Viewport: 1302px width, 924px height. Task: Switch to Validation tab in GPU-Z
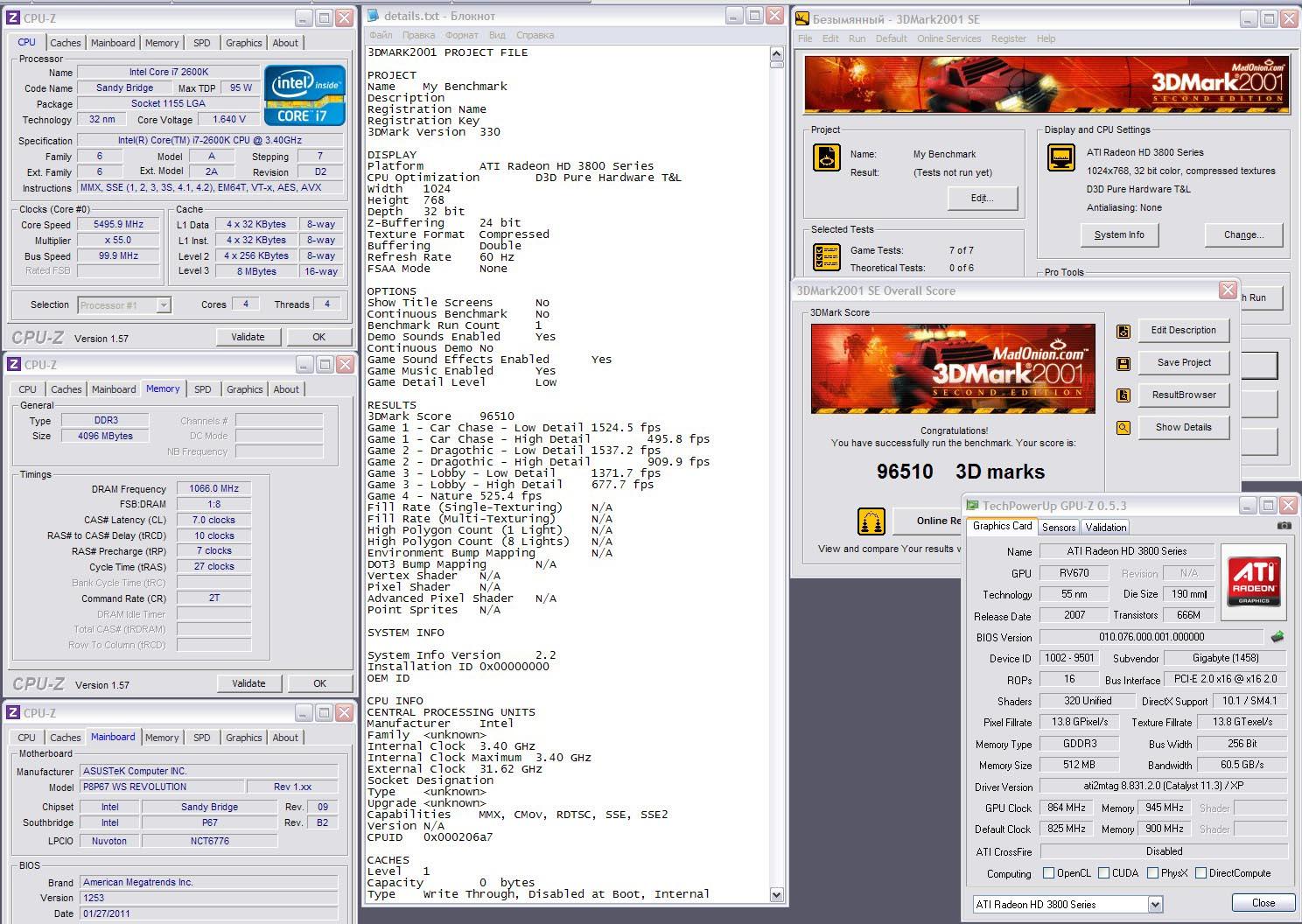[1106, 527]
